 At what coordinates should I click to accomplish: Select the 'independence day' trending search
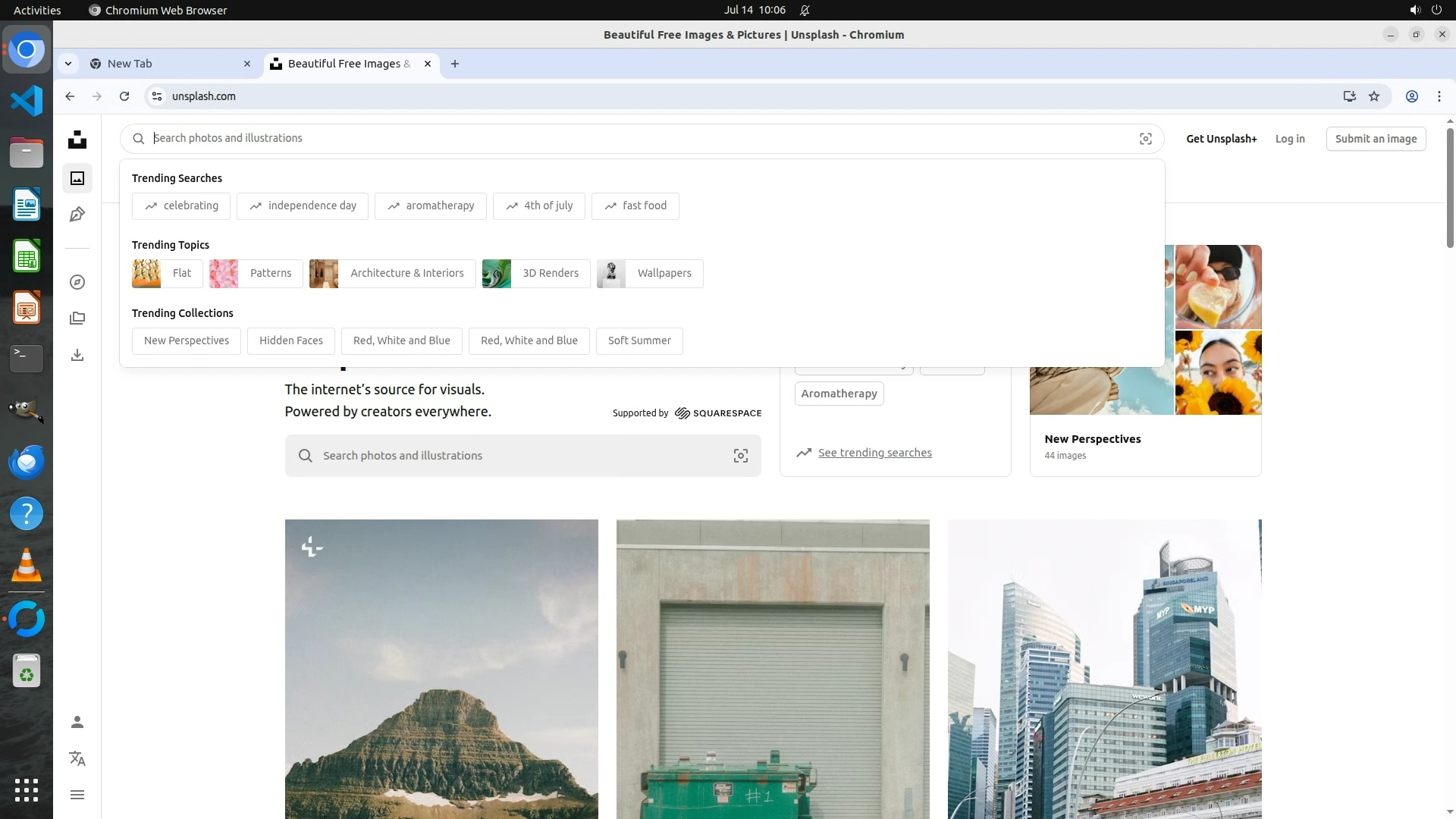coord(302,206)
